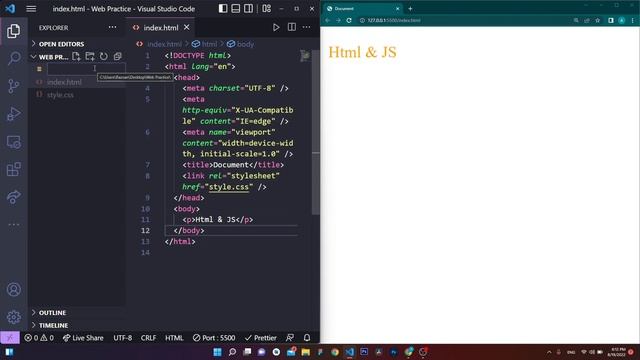Bookmark page with star icon
The image size is (640, 360).
click(598, 20)
